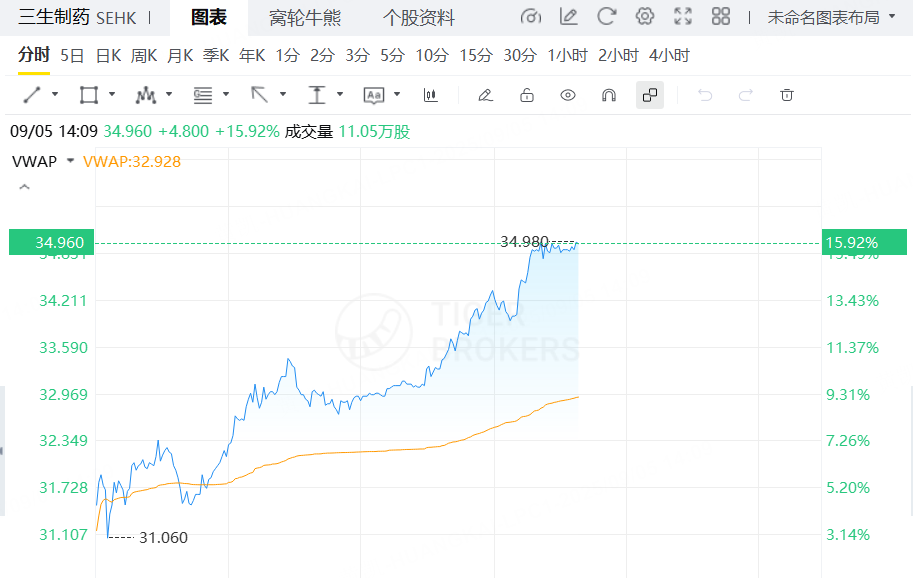Expand the VWAP indicator dropdown arrow
Image resolution: width=913 pixels, height=578 pixels.
pos(70,161)
